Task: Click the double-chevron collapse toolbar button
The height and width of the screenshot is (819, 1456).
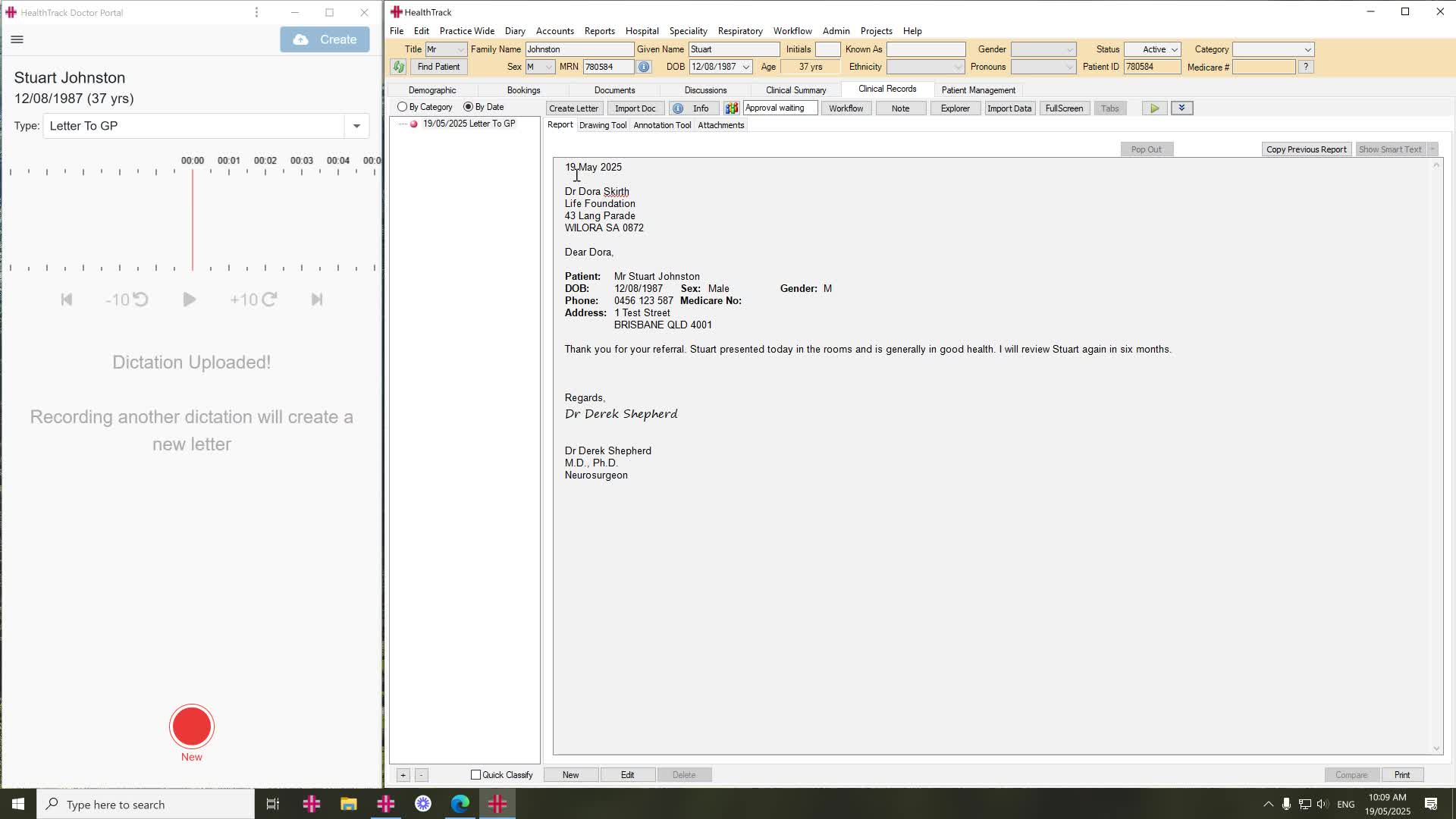Action: (x=1181, y=108)
